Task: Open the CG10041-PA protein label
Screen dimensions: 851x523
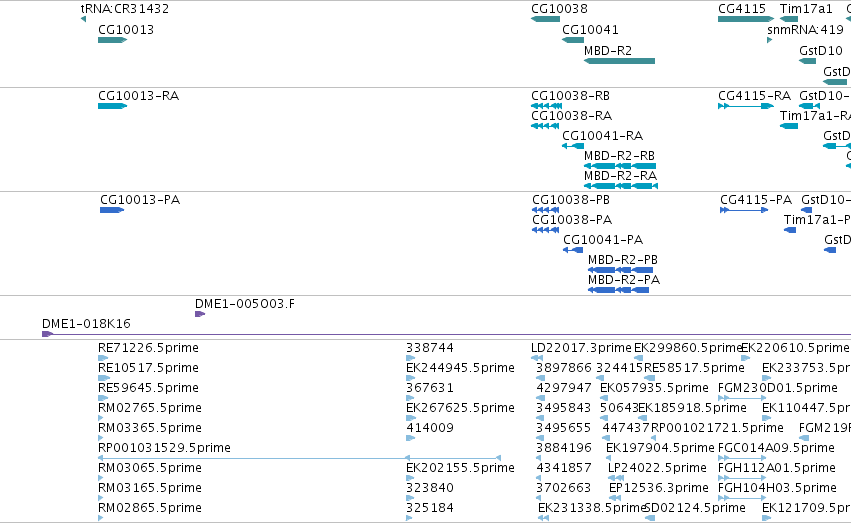Action: coord(603,240)
